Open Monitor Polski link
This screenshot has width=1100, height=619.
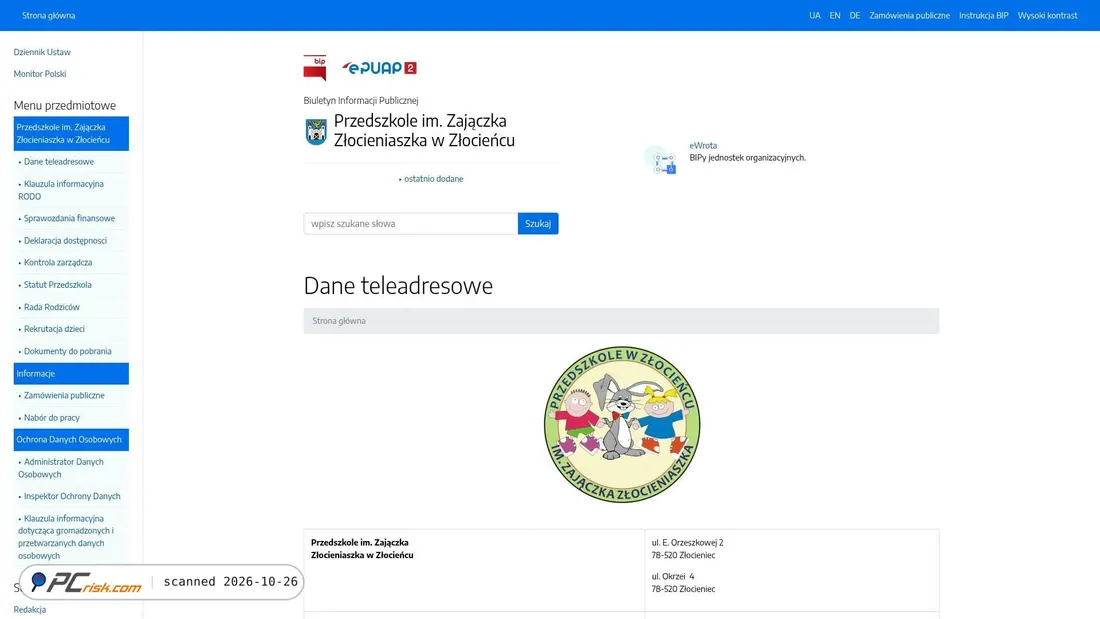[x=40, y=74]
